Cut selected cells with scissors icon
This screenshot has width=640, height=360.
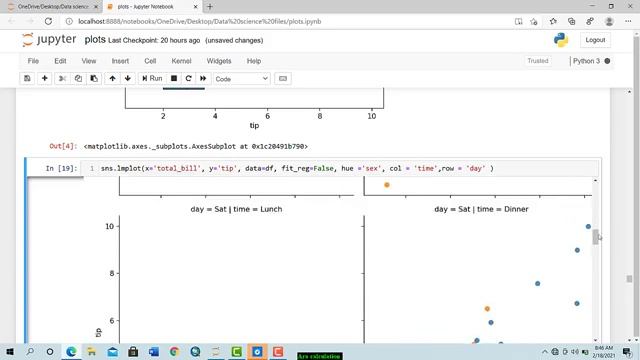(62, 78)
